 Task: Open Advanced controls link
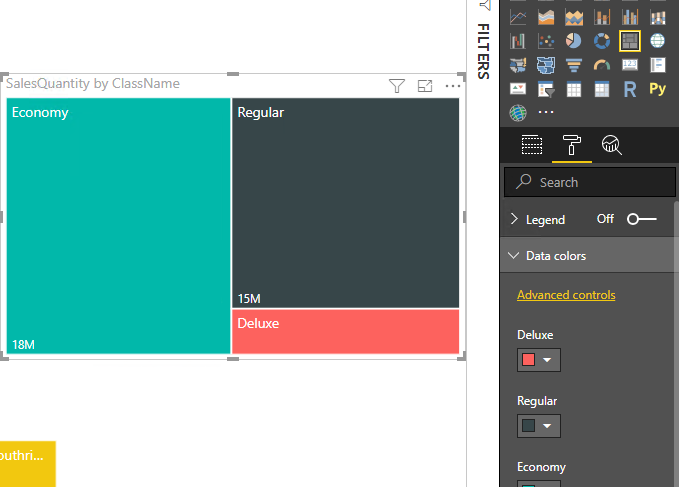click(x=566, y=295)
